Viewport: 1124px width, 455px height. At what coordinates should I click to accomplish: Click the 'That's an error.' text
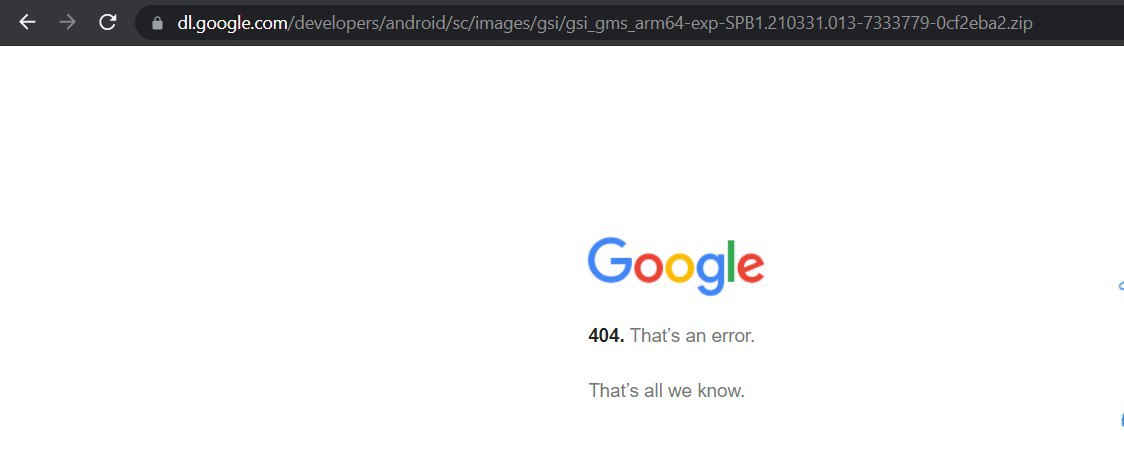(x=692, y=335)
